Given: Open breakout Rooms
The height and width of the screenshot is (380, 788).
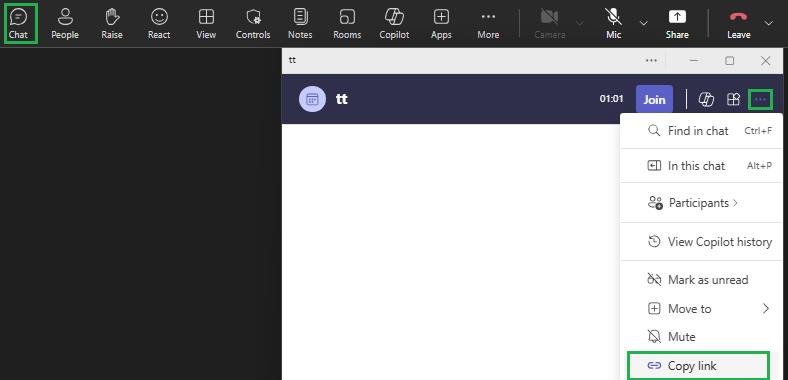Looking at the screenshot, I should (x=347, y=24).
